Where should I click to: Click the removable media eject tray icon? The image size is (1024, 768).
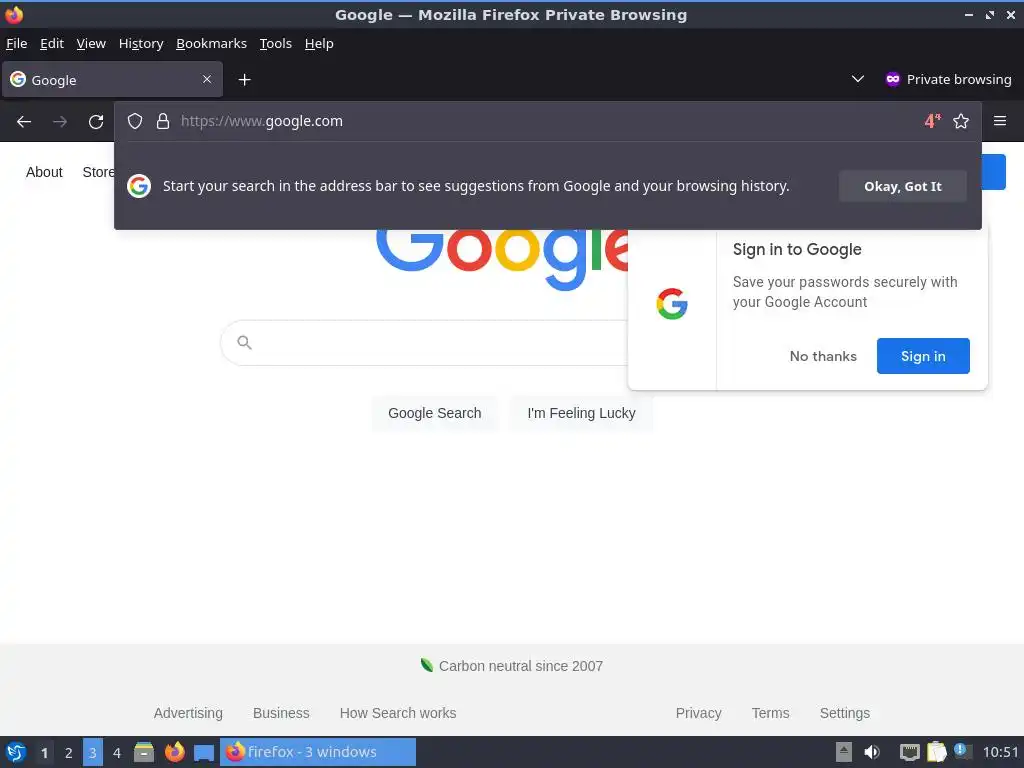tap(844, 752)
